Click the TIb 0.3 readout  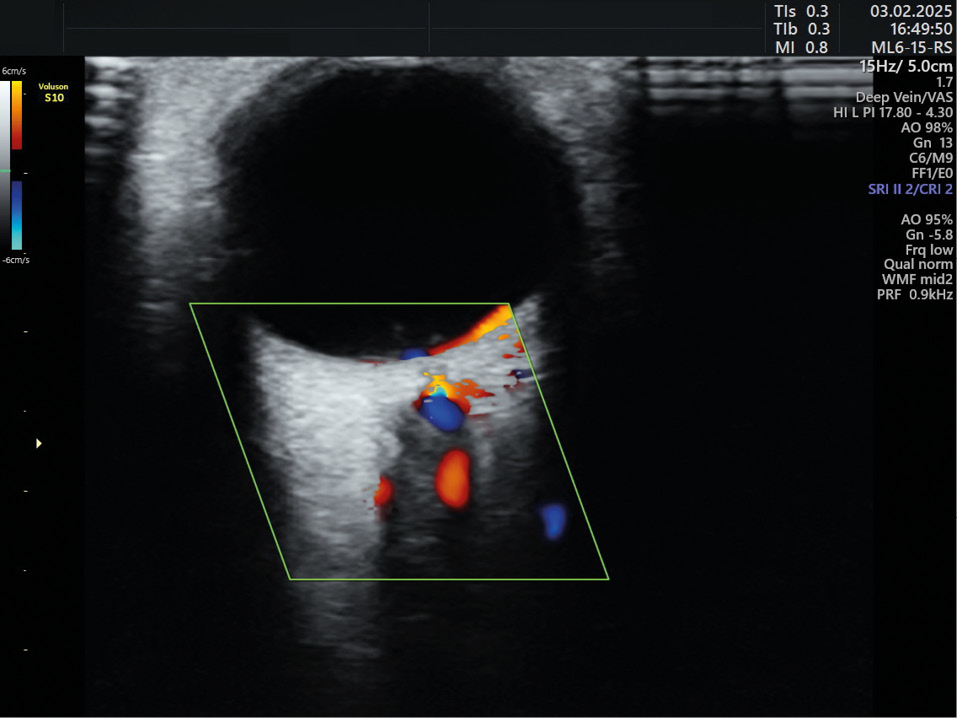click(801, 29)
